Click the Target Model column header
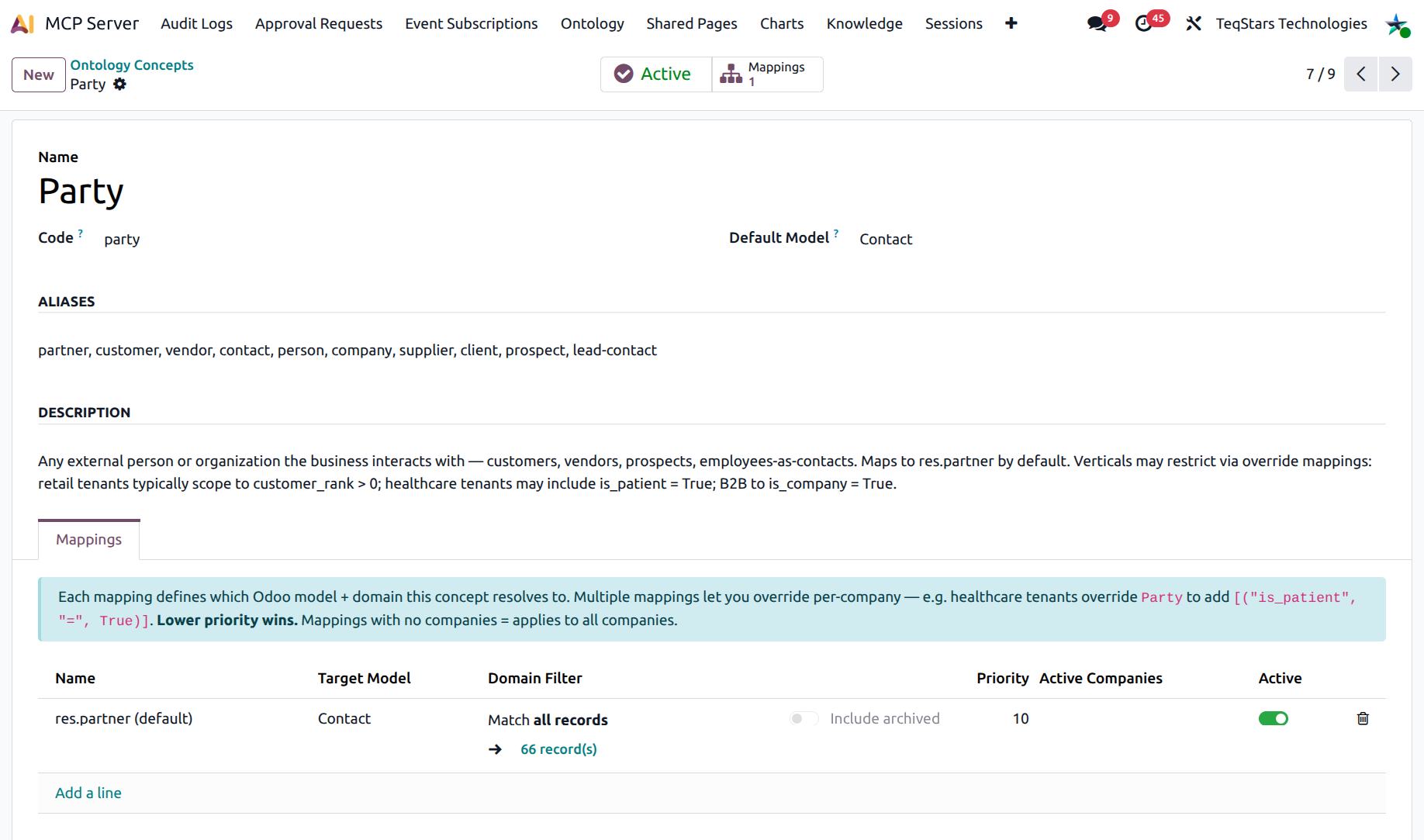 [364, 678]
